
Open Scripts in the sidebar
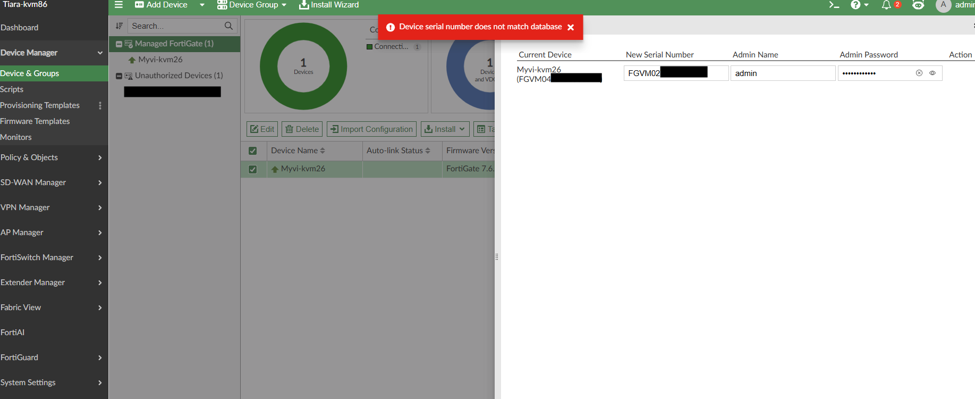click(x=12, y=89)
